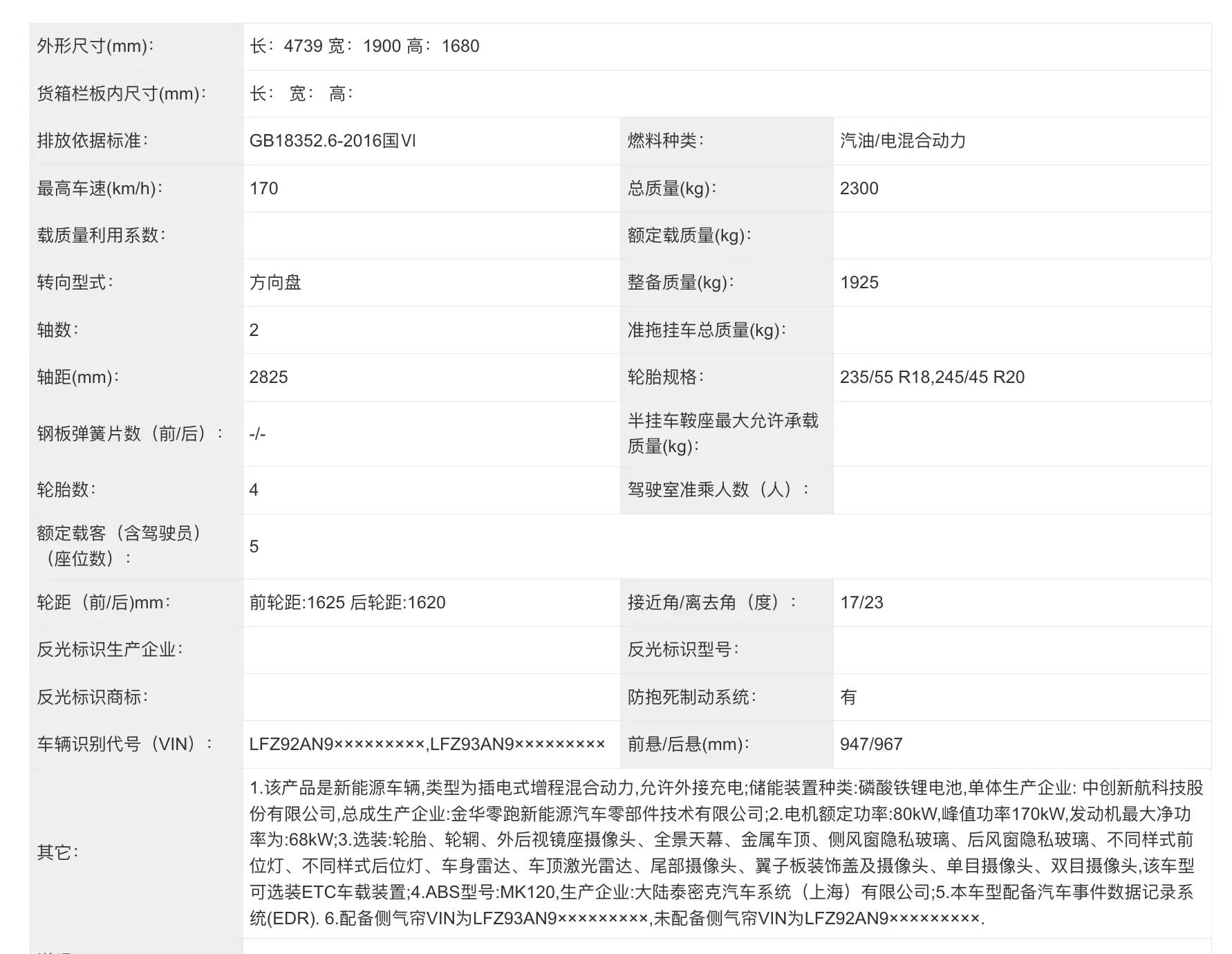Select the curb weight value 1925
This screenshot has height=954, width=1232.
pyautogui.click(x=859, y=282)
